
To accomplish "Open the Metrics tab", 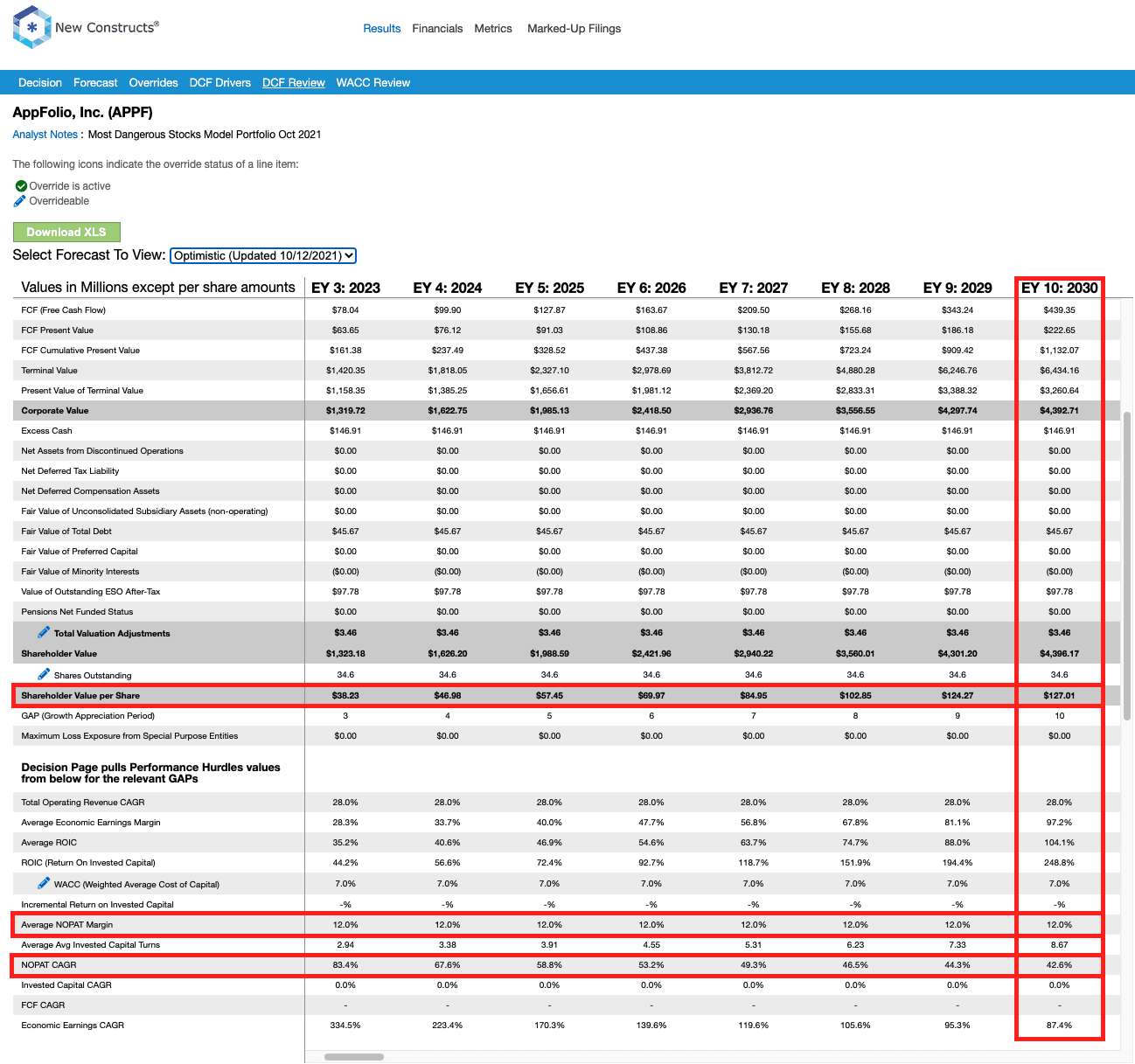I will pos(493,29).
